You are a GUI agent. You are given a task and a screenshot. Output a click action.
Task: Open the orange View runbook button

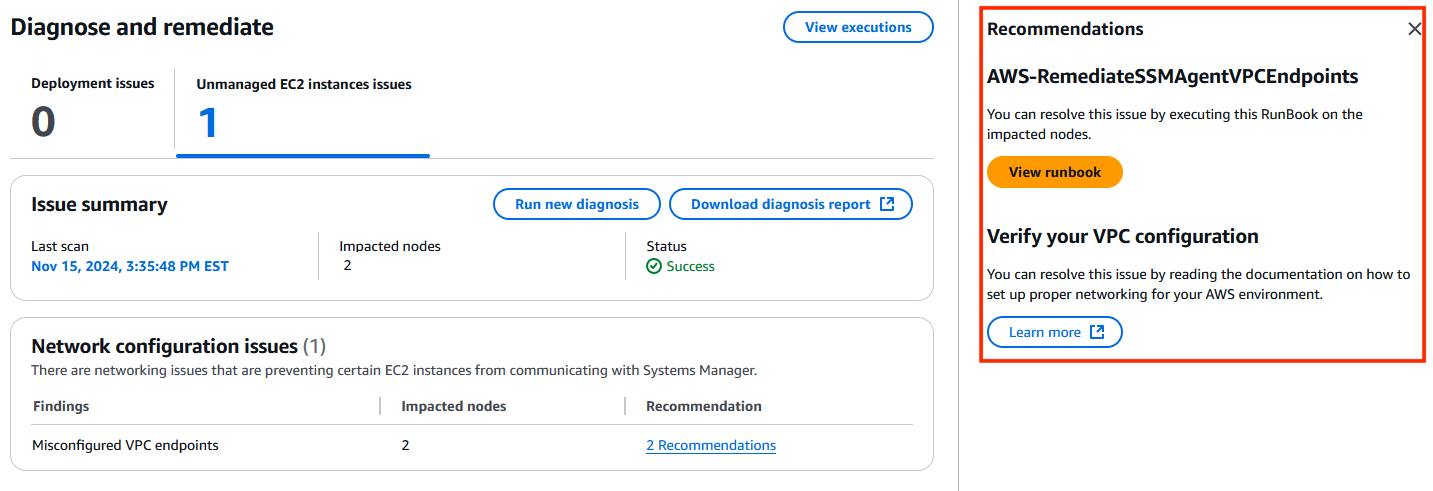[1055, 172]
